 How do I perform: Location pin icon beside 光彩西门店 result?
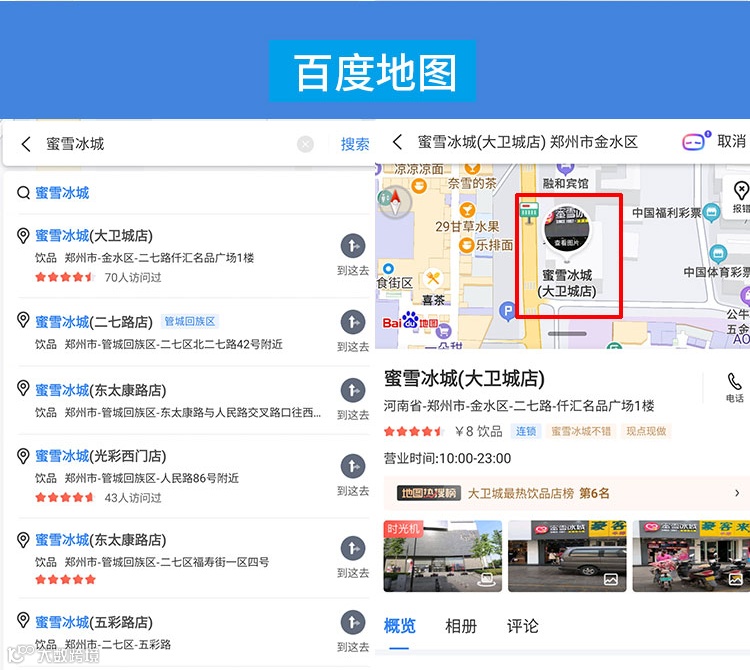pos(23,456)
